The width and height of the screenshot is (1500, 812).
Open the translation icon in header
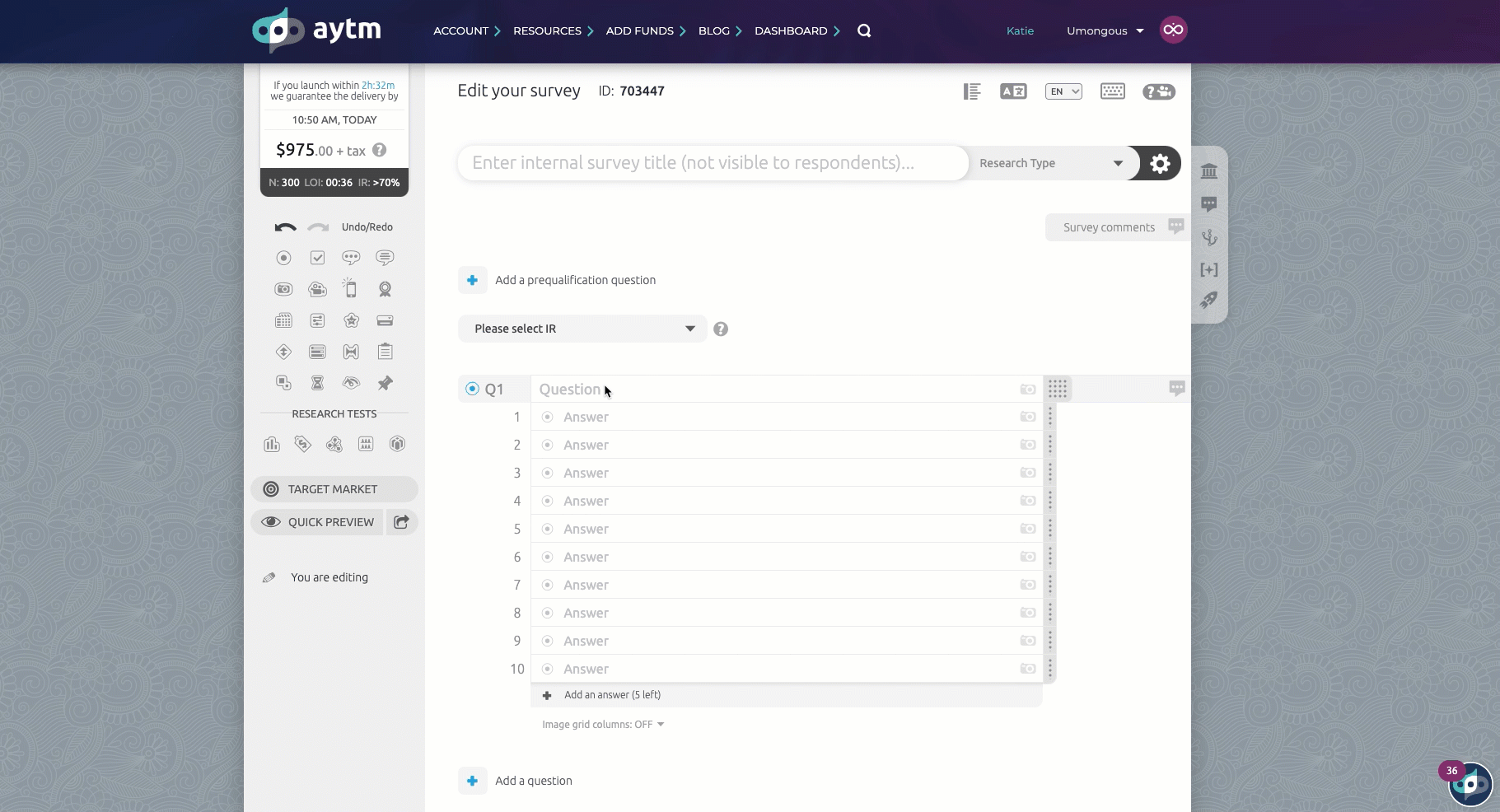[1012, 91]
